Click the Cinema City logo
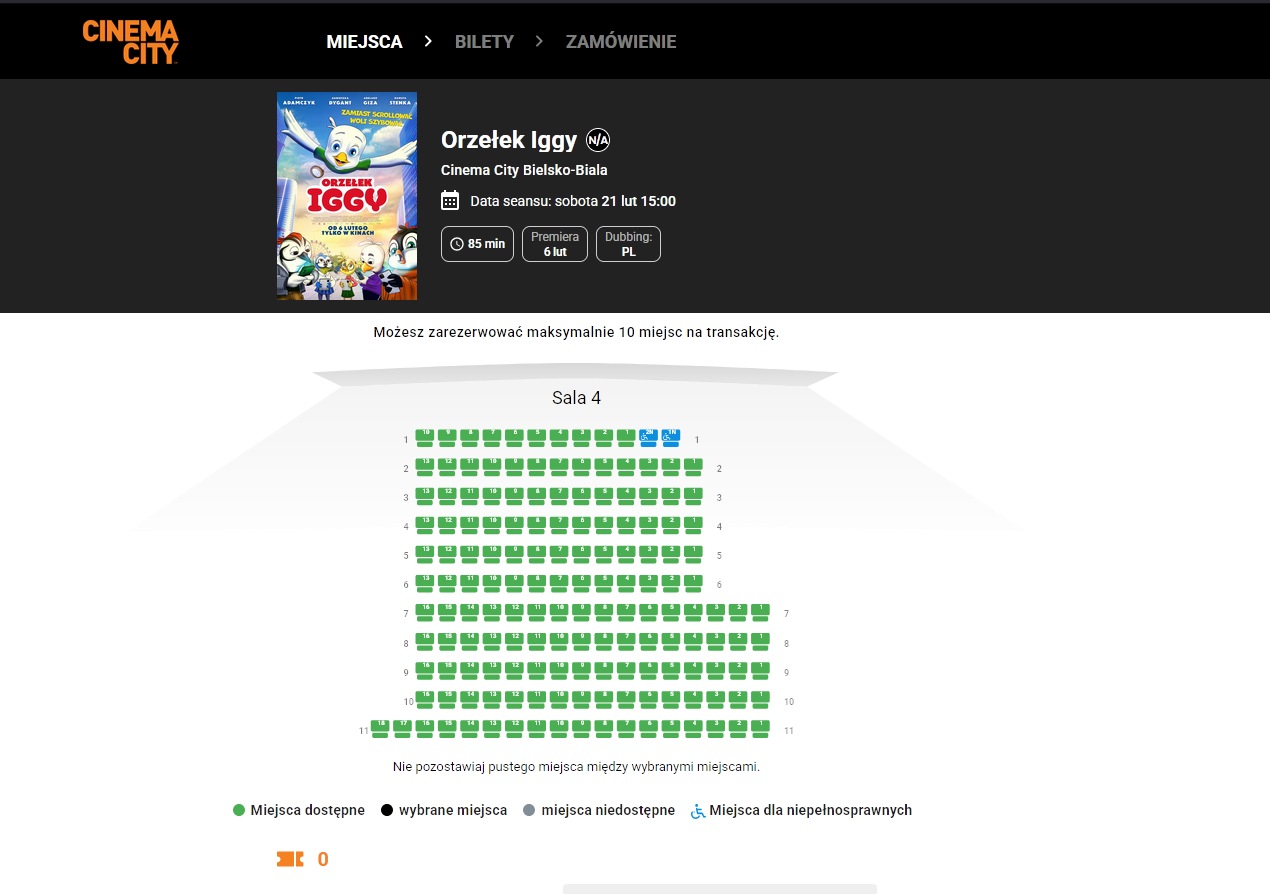This screenshot has height=894, width=1270. tap(130, 41)
